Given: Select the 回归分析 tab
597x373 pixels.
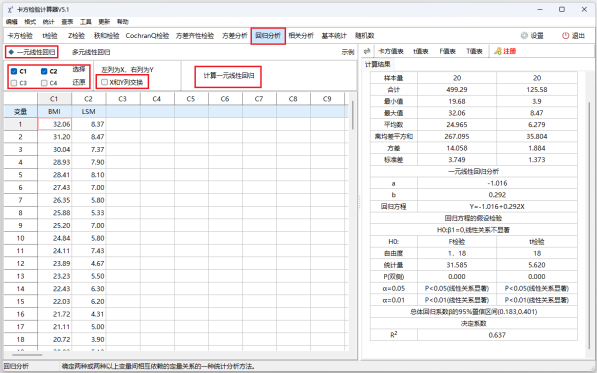Looking at the screenshot, I should coord(268,36).
